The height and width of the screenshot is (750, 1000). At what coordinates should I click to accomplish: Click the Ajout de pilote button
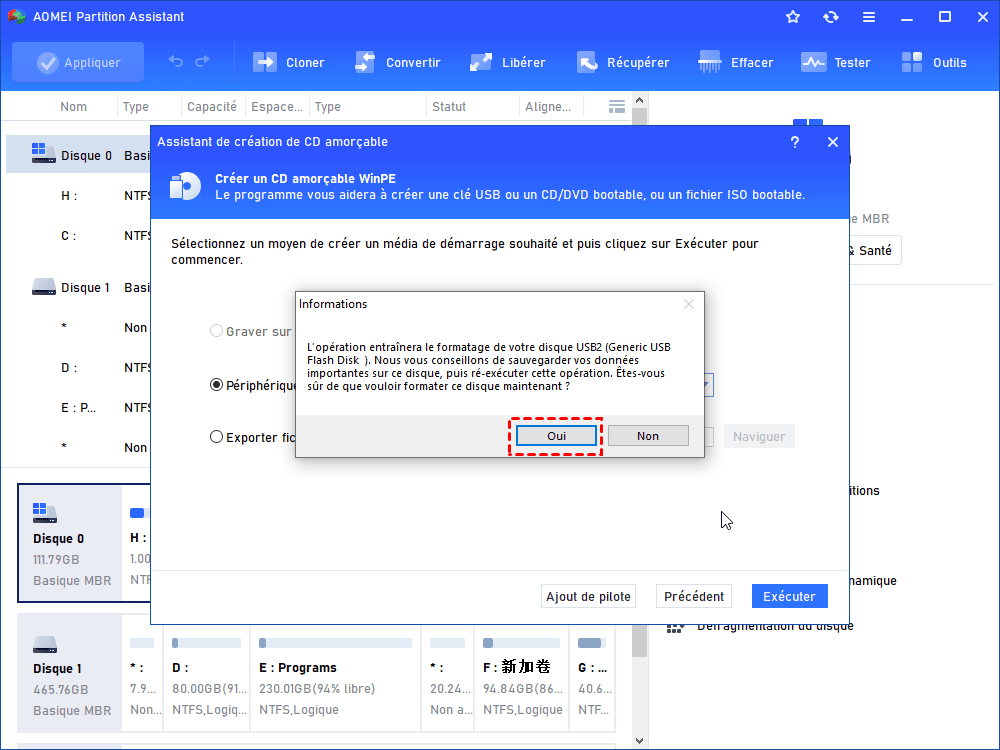(588, 596)
